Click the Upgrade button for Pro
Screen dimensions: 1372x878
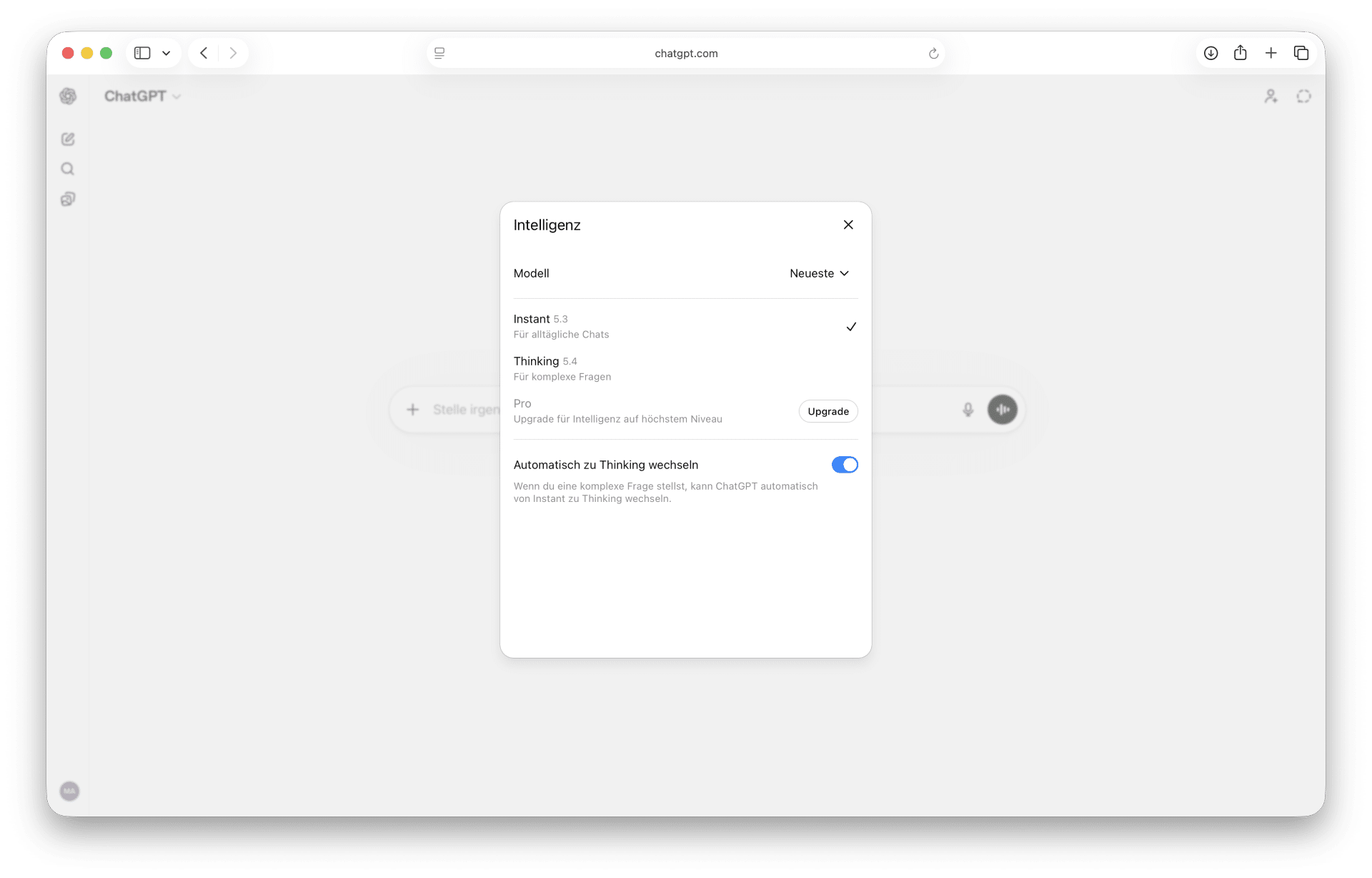tap(827, 411)
